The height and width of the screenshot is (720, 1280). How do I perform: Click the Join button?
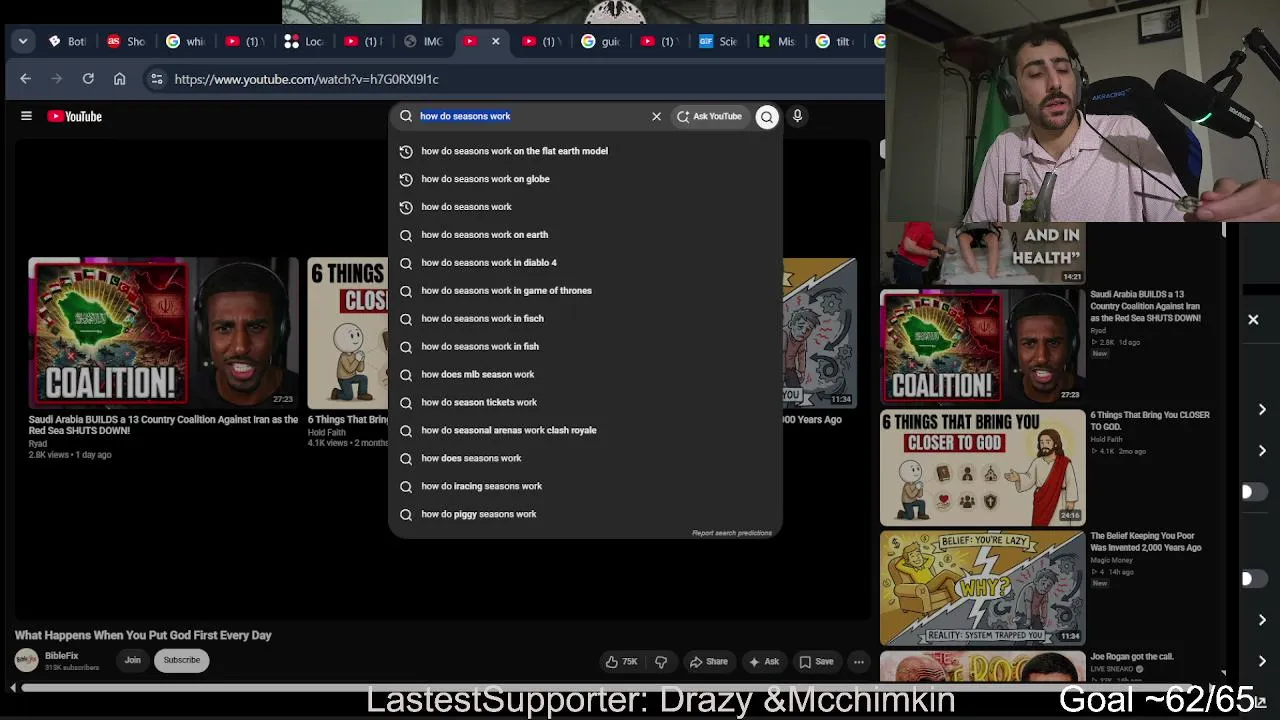click(132, 660)
